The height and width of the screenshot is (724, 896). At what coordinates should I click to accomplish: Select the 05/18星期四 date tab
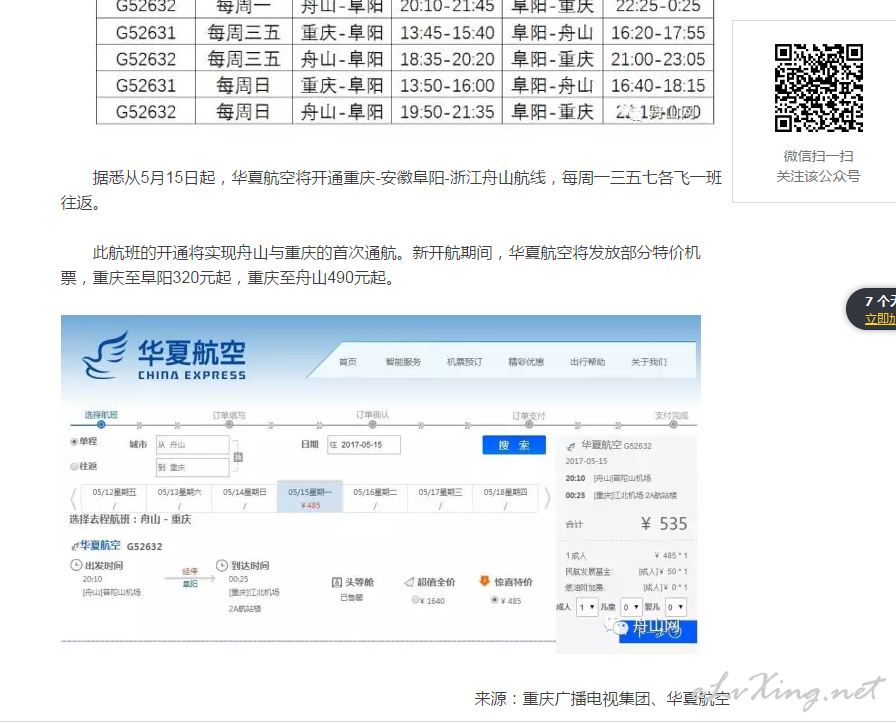[505, 498]
